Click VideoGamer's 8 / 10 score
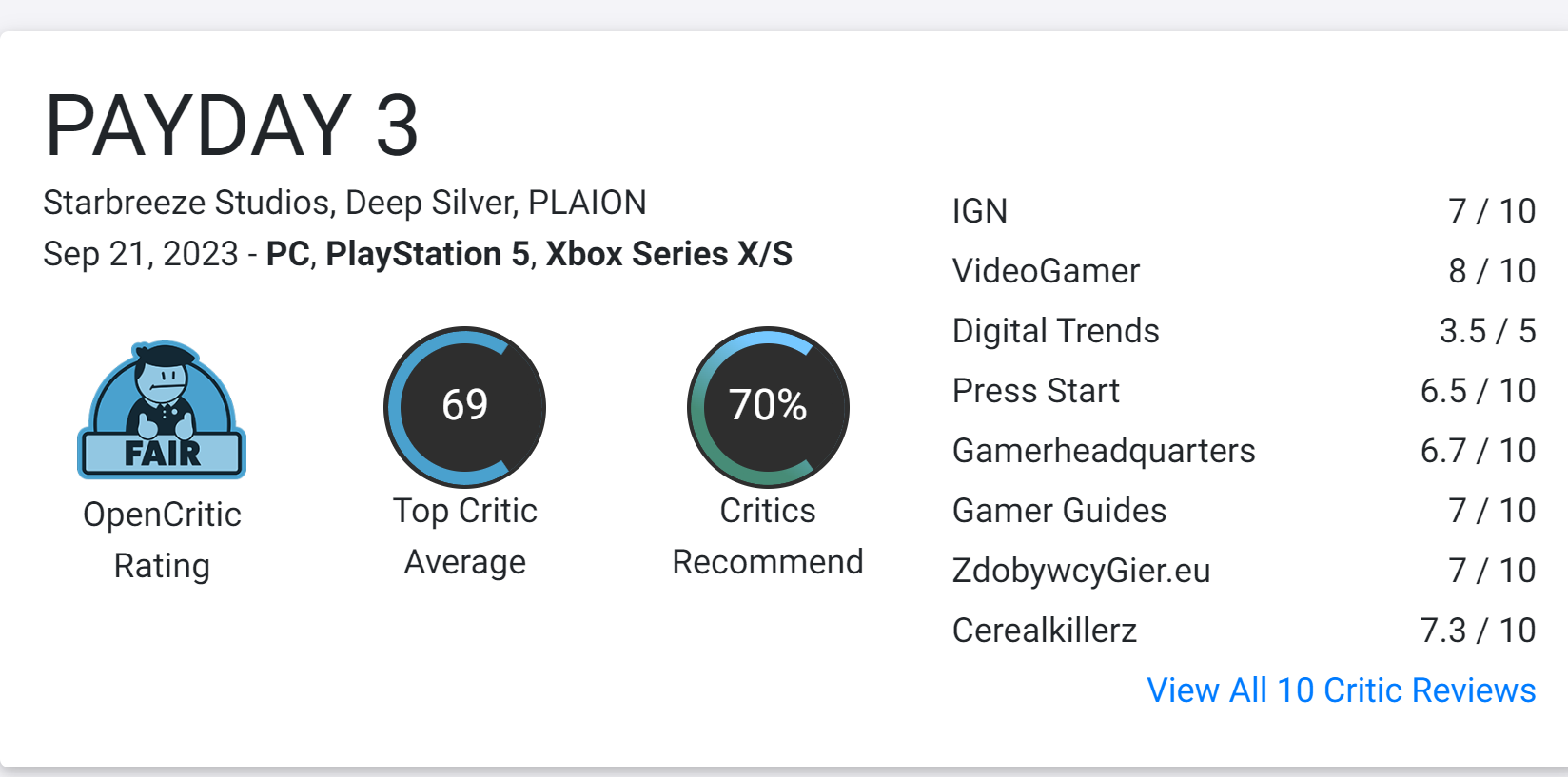The width and height of the screenshot is (1568, 777). tap(1492, 271)
